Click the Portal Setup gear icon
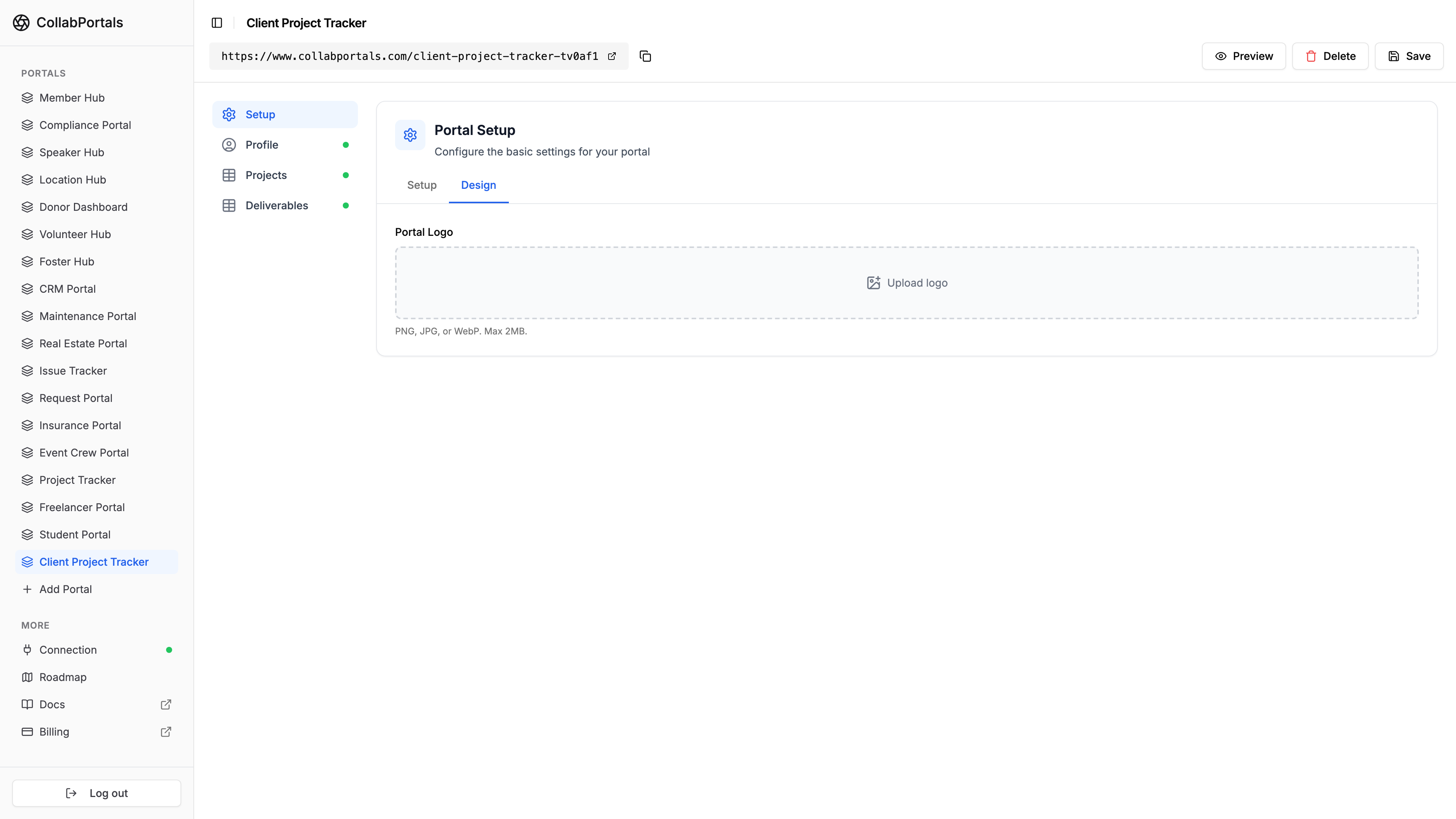 point(410,135)
